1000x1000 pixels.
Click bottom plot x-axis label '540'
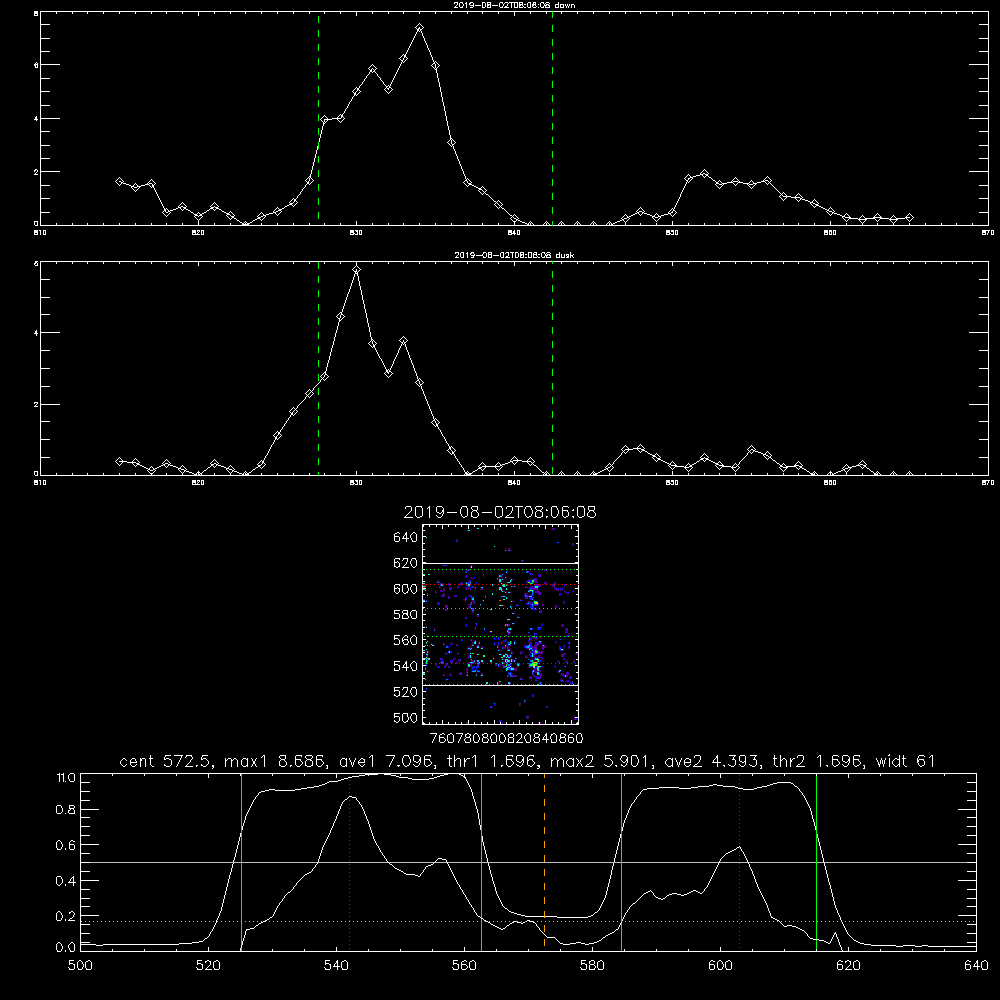[x=336, y=966]
